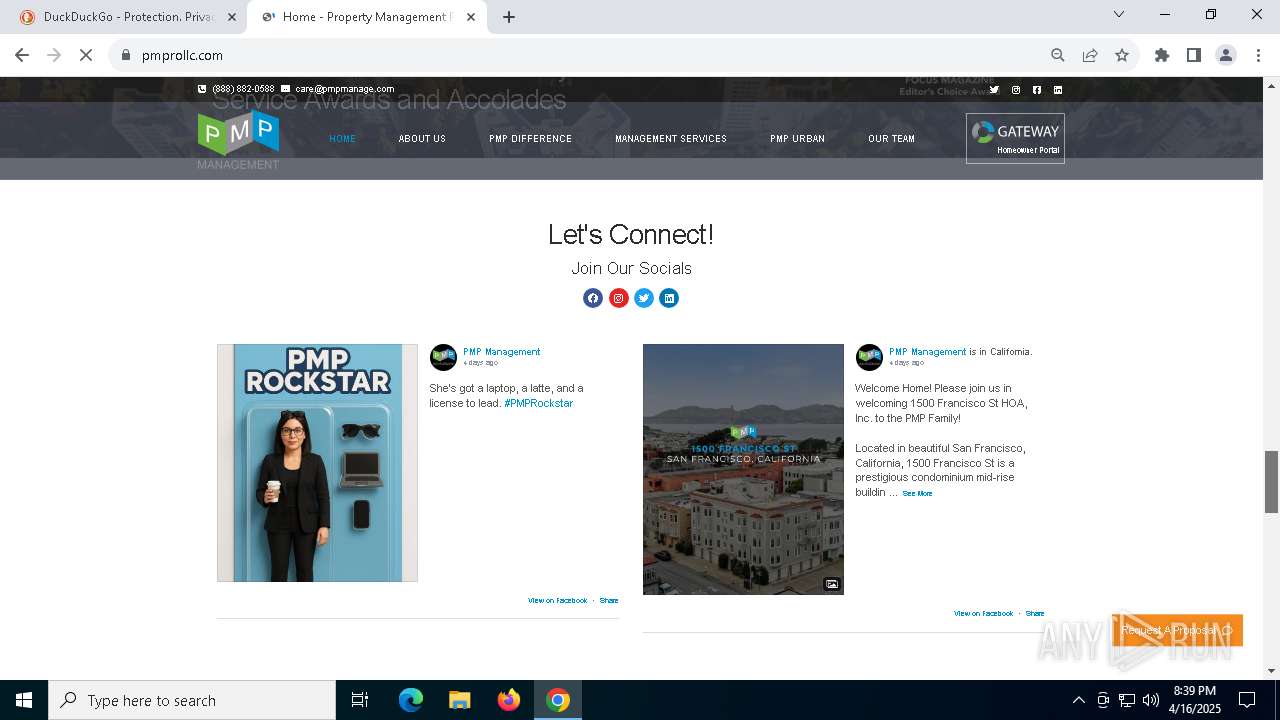Click View on Facebook under the Francisco St post
This screenshot has width=1280, height=720.
[x=983, y=614]
